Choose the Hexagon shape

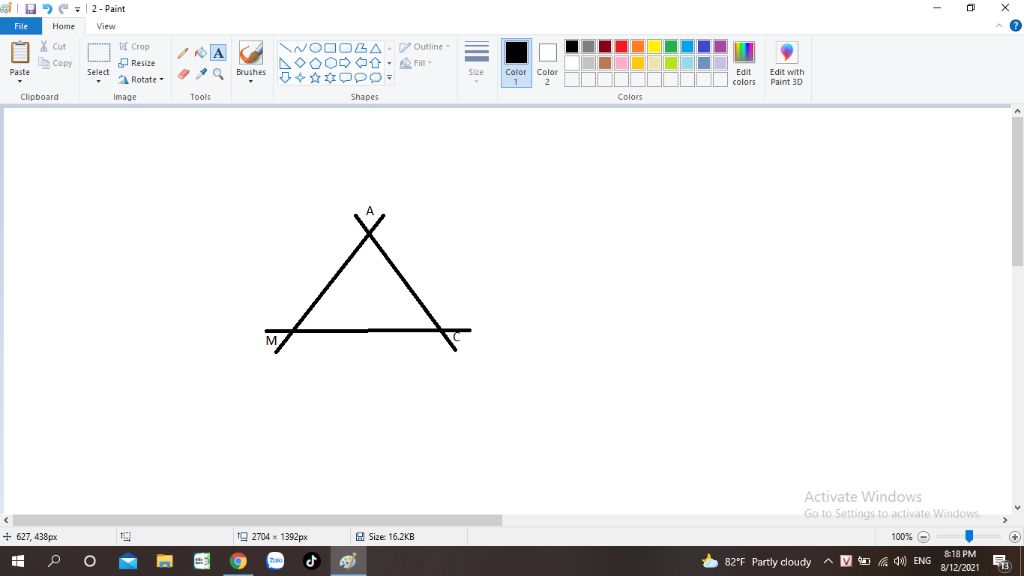coord(330,63)
